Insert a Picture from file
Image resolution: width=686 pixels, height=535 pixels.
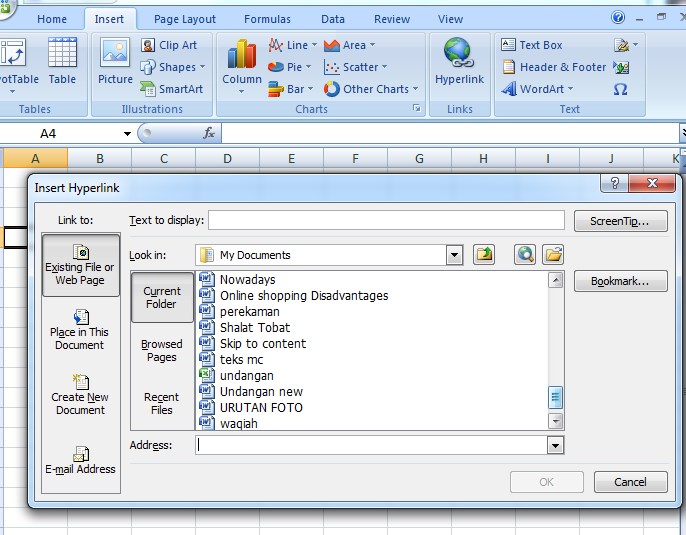tap(115, 61)
